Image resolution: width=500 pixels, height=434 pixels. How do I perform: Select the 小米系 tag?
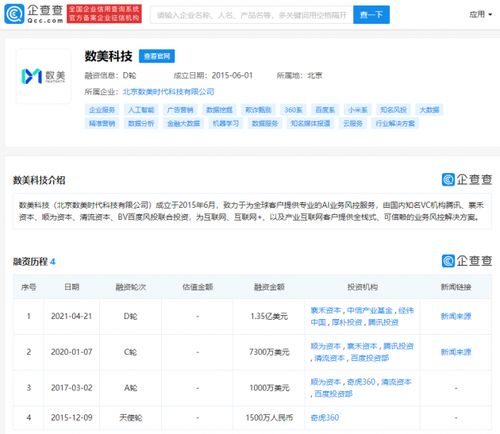(x=358, y=110)
